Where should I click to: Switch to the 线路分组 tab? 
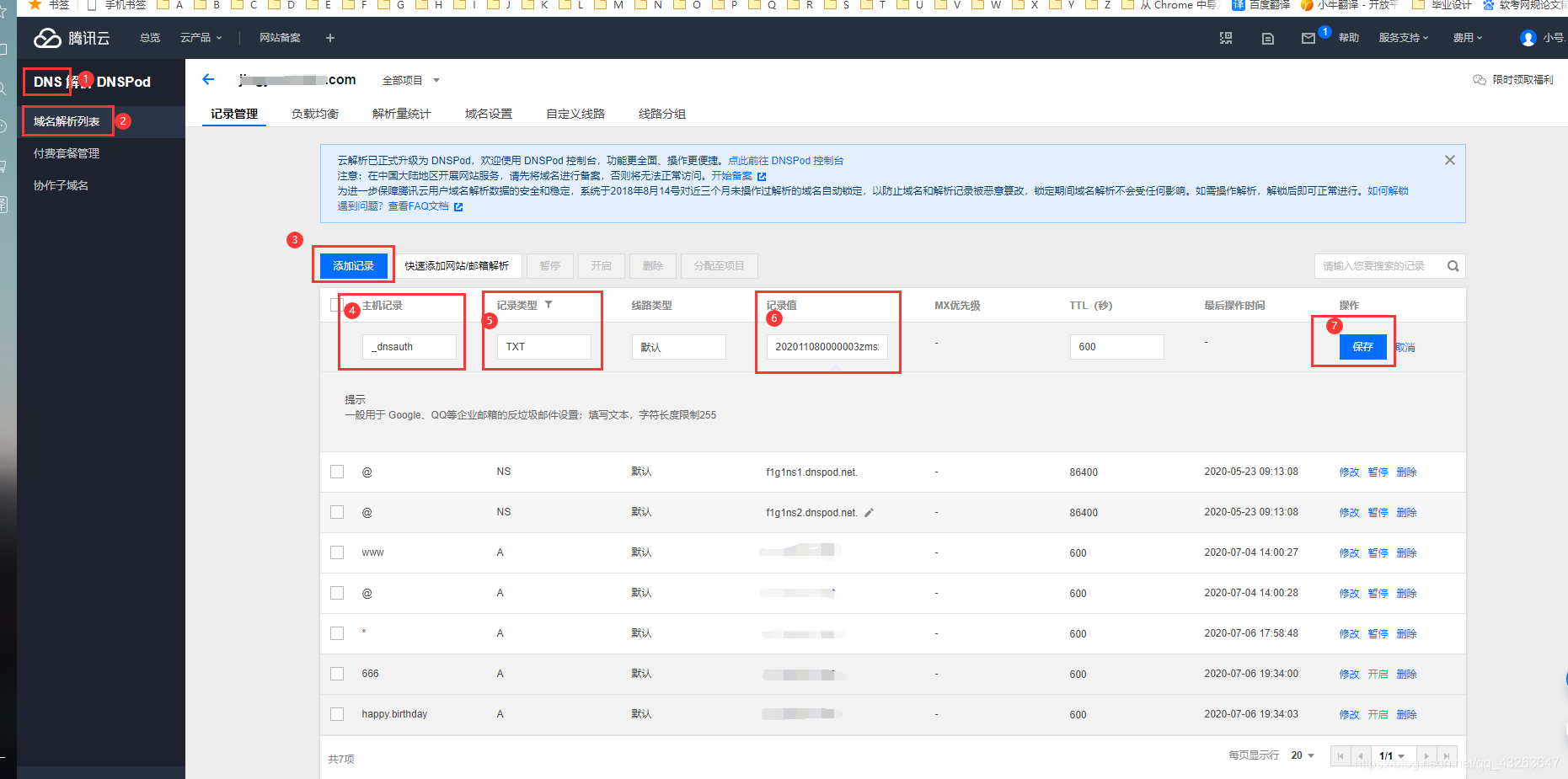(x=662, y=114)
